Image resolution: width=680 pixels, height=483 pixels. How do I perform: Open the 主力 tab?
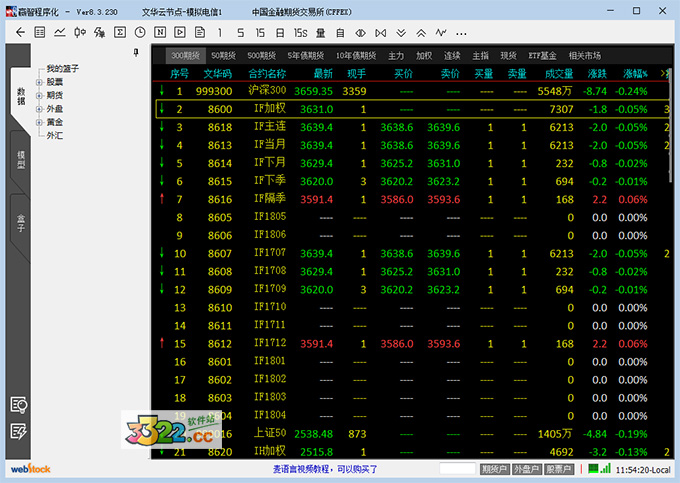[396, 55]
